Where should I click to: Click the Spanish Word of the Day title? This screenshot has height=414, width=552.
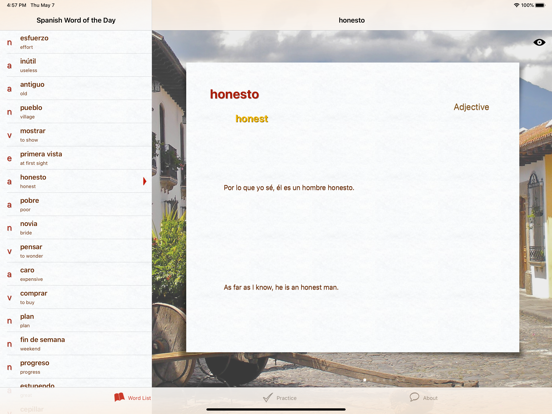[76, 20]
